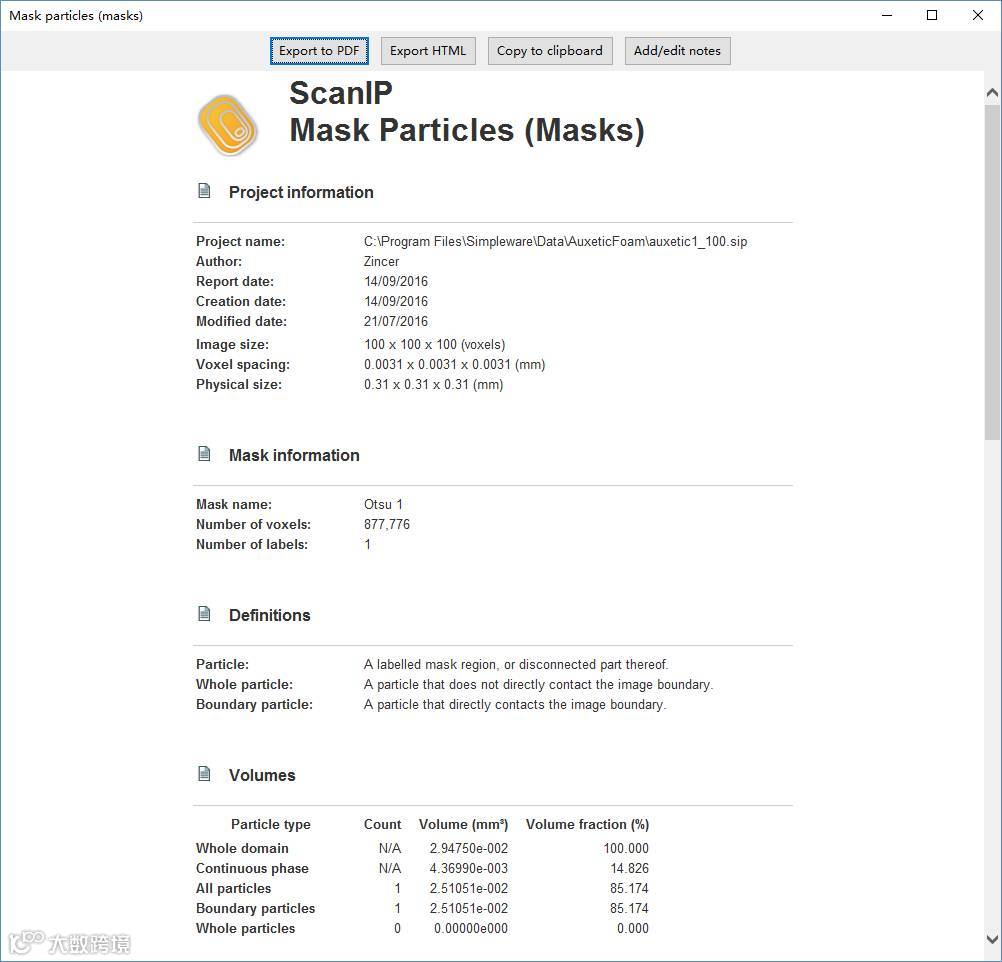The height and width of the screenshot is (962, 1002).
Task: Click the Export HTML button
Action: [x=428, y=51]
